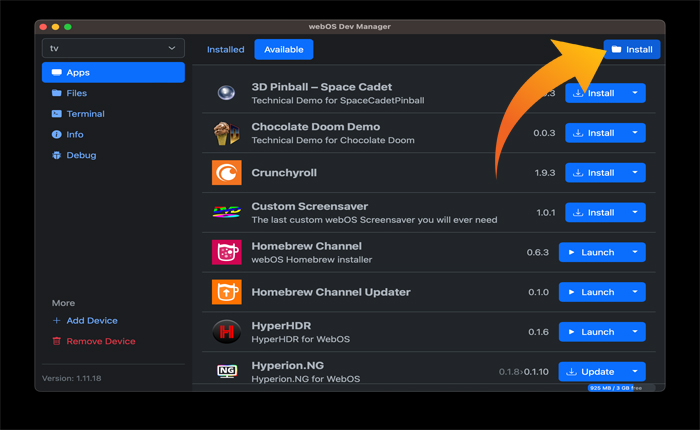Click the Hyperion.NG app icon
700x430 pixels.
pyautogui.click(x=227, y=371)
